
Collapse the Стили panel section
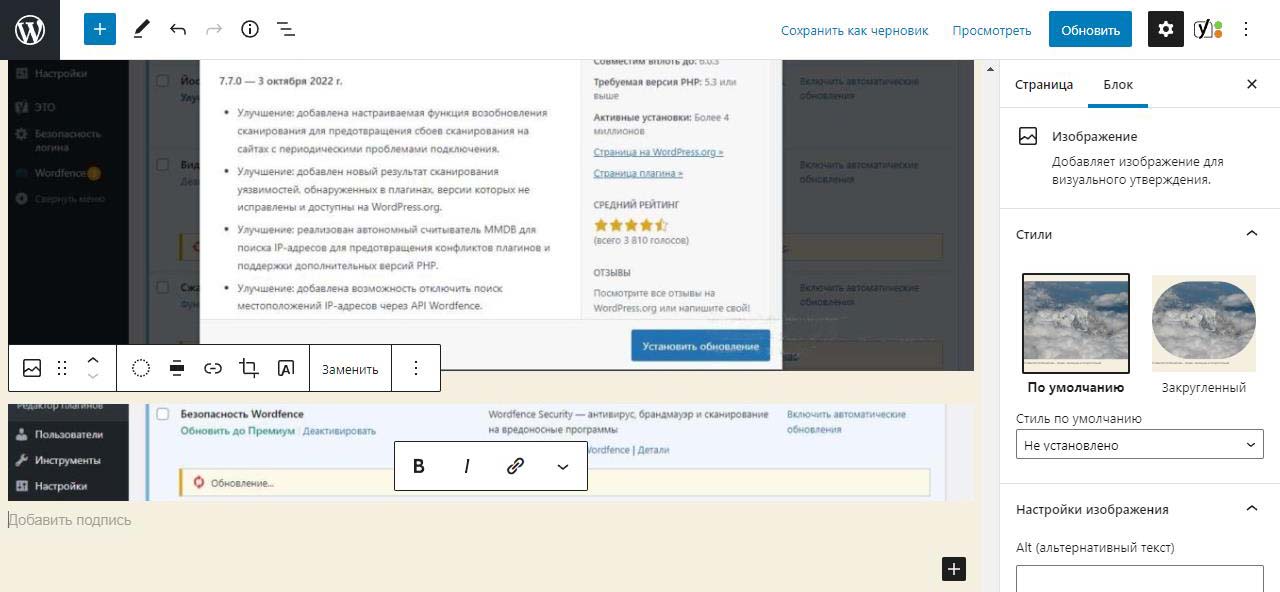click(x=1251, y=234)
